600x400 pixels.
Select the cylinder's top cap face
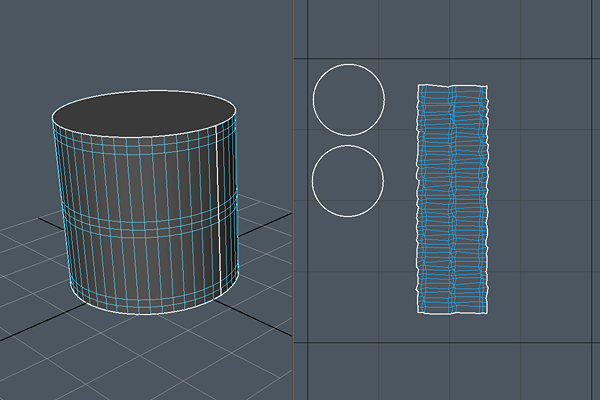tap(143, 112)
